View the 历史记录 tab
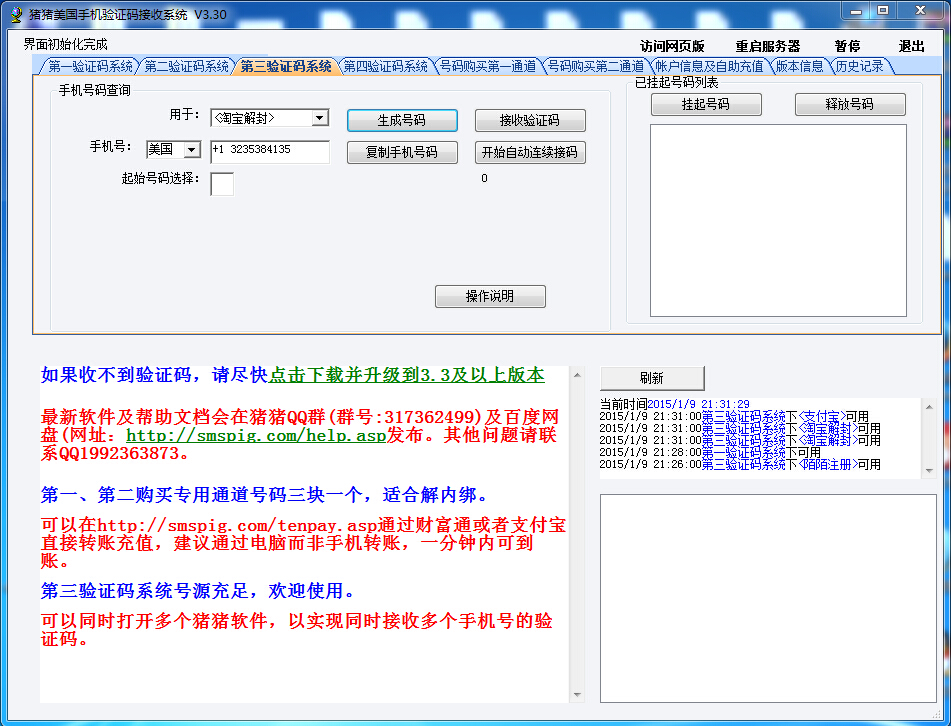Viewport: 951px width, 726px height. click(x=859, y=66)
